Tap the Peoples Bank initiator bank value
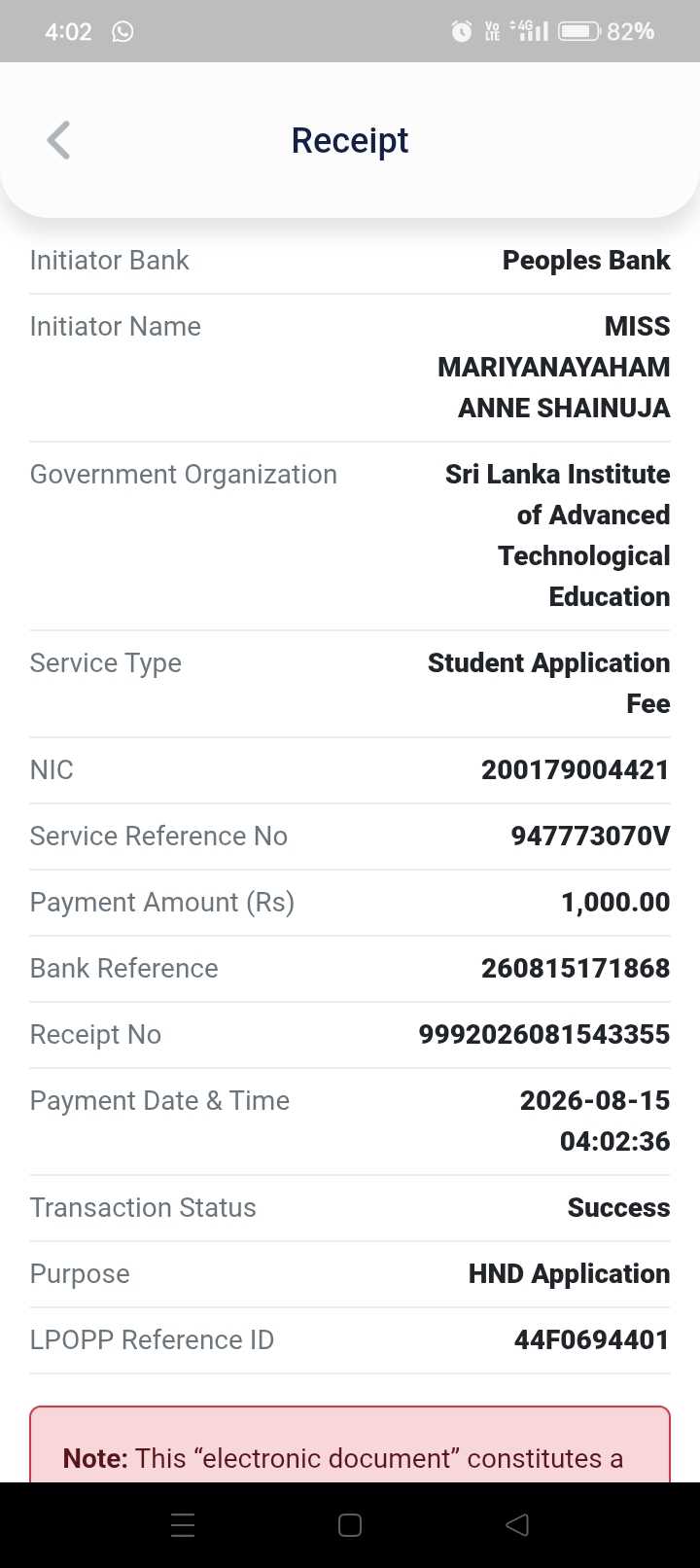Viewport: 700px width, 1568px height. [x=586, y=260]
